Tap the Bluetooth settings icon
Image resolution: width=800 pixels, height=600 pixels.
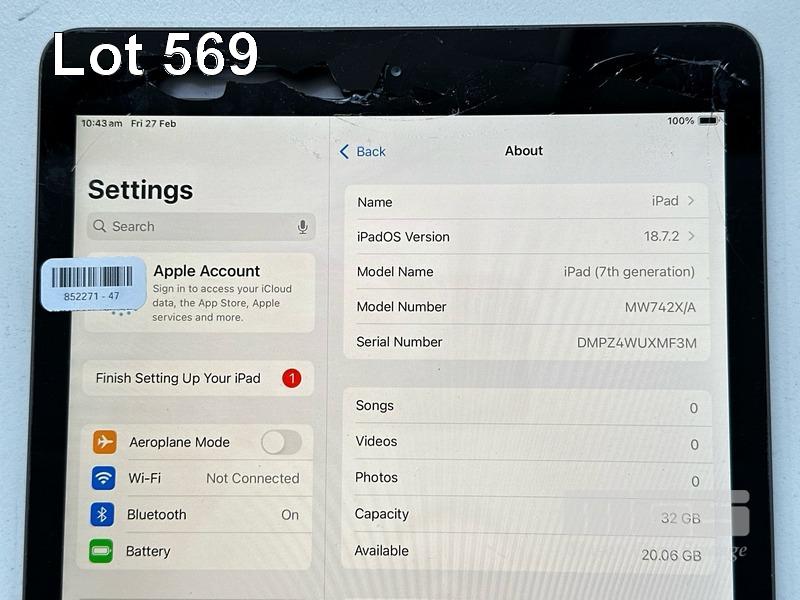[102, 514]
